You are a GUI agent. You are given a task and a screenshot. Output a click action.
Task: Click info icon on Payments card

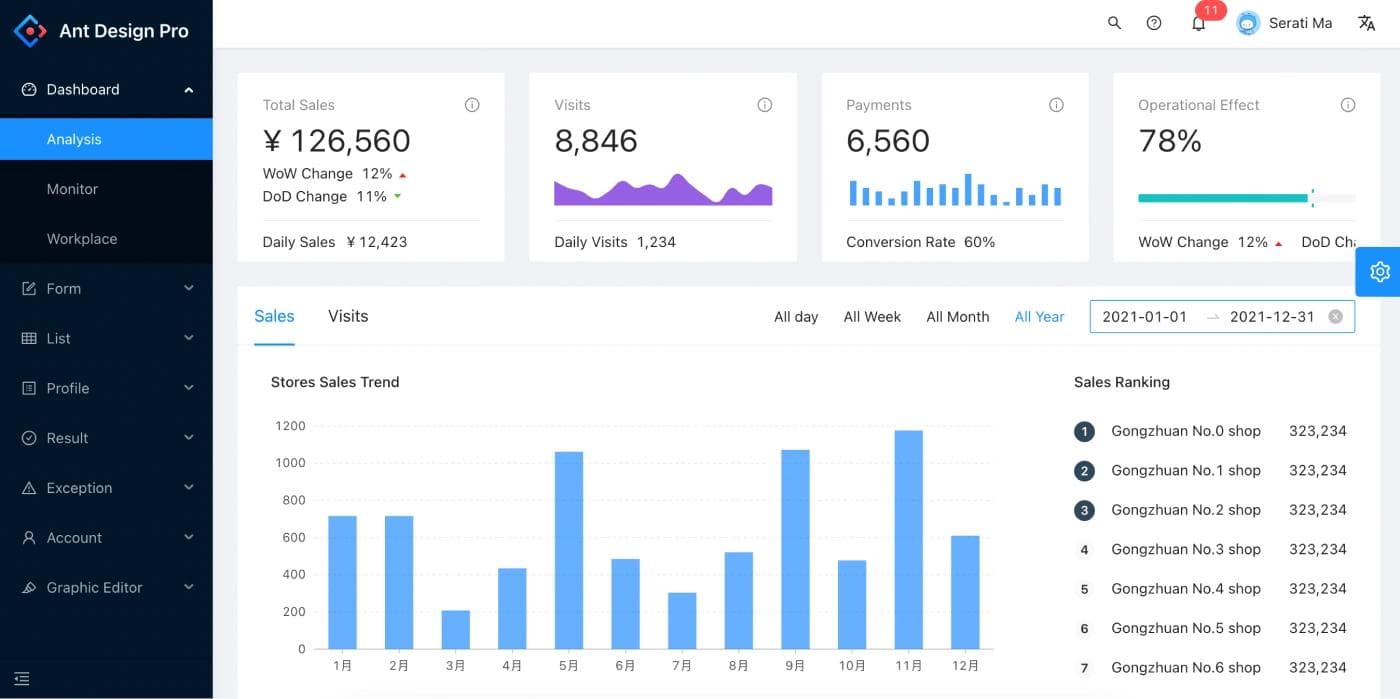pos(1056,105)
